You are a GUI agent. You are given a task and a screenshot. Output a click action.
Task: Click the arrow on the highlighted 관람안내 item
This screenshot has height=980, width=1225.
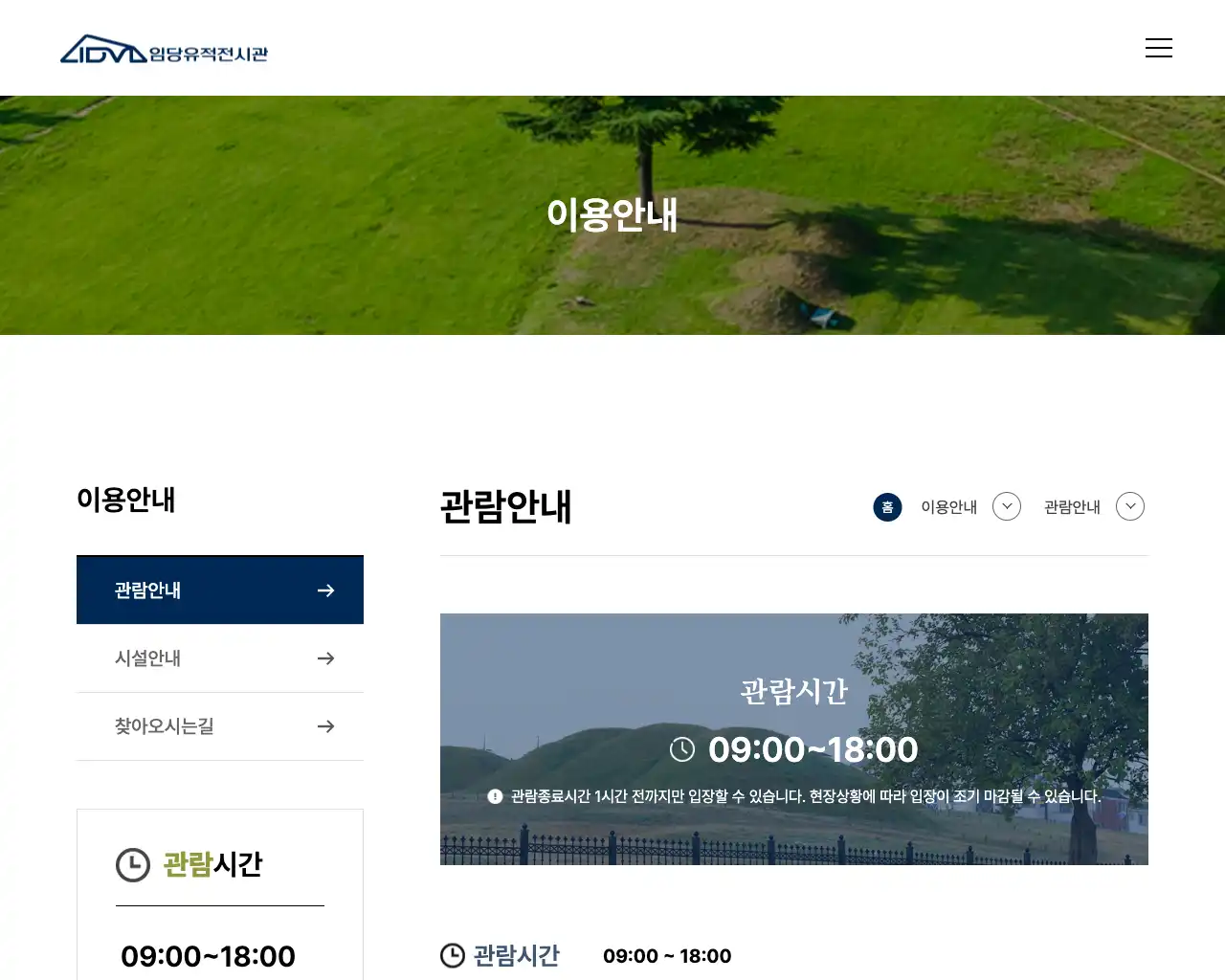coord(325,590)
